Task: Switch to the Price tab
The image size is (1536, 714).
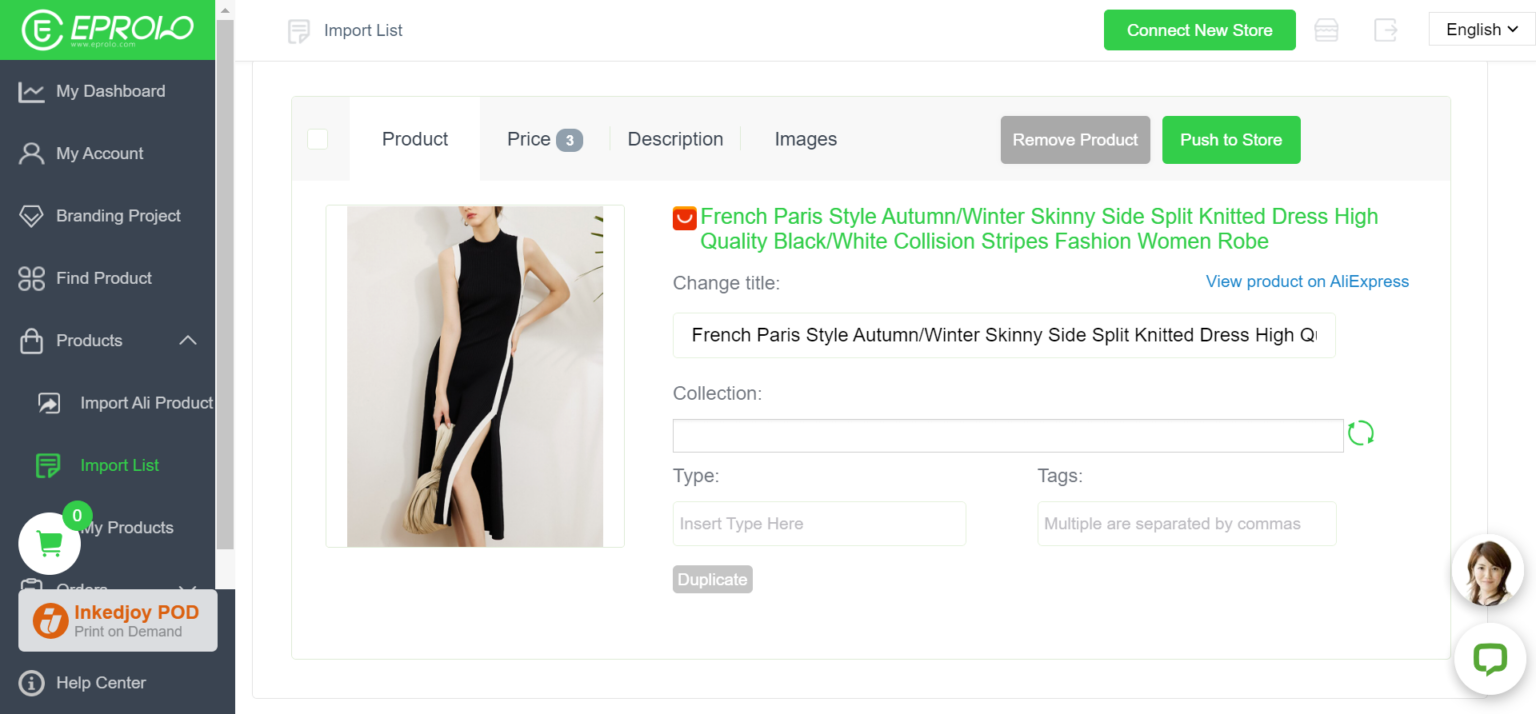Action: point(530,139)
